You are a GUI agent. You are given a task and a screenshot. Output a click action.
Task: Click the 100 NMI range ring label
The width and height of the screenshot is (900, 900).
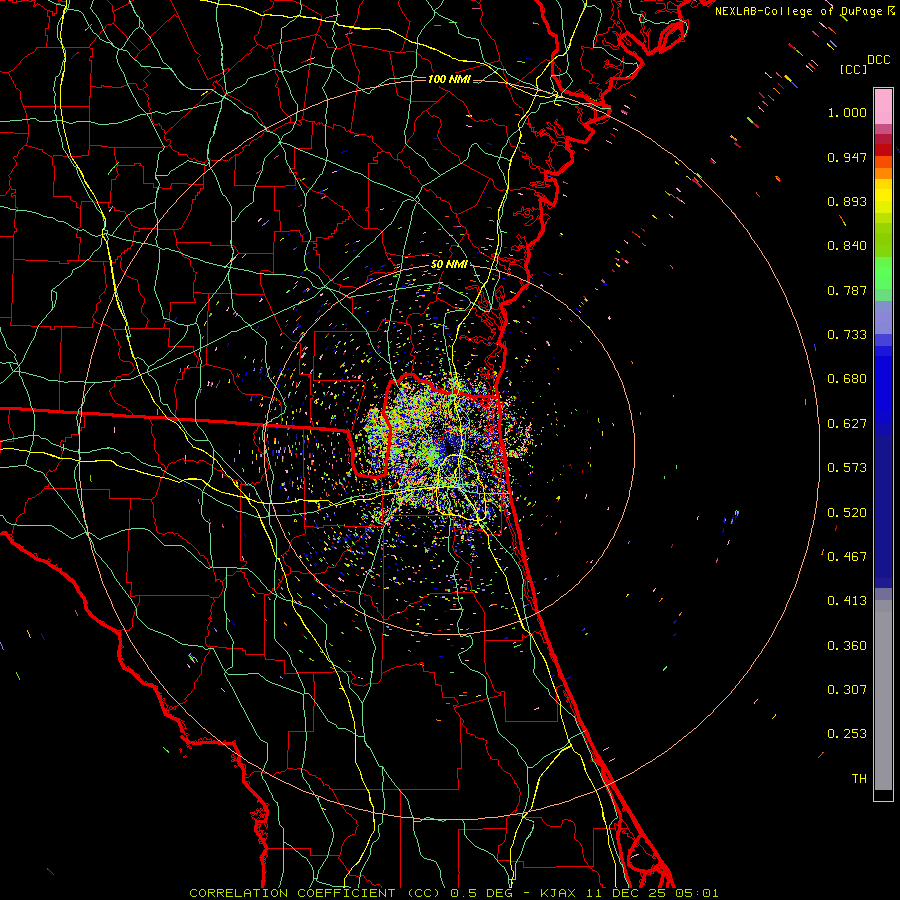click(x=449, y=79)
